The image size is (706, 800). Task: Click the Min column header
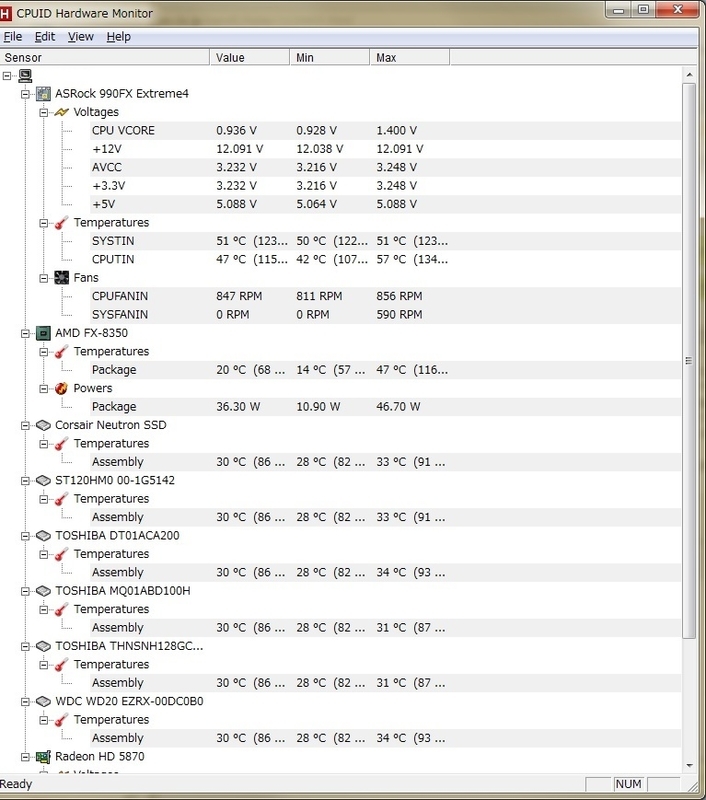(330, 58)
